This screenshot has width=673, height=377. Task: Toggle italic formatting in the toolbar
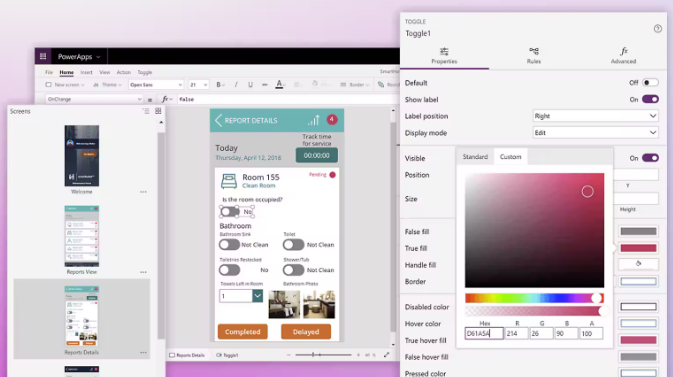[x=236, y=85]
